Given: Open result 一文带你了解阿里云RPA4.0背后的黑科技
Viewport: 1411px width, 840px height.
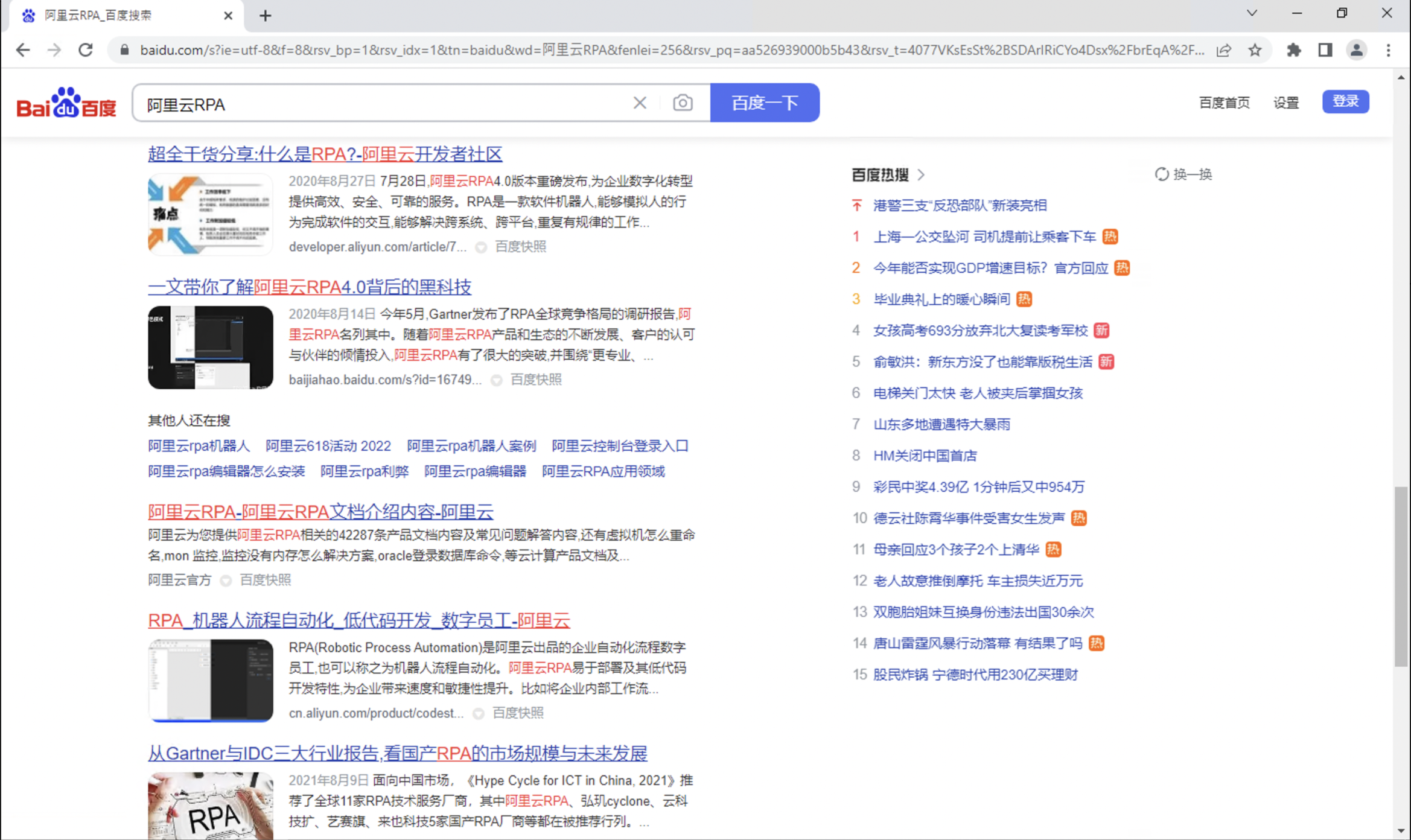Looking at the screenshot, I should [x=310, y=287].
